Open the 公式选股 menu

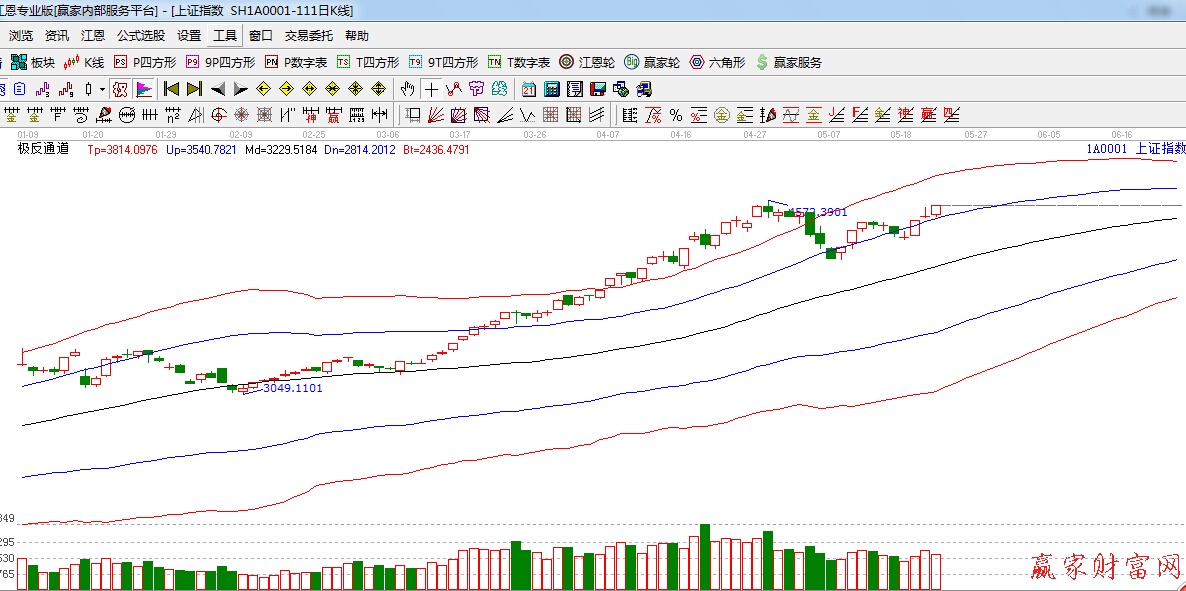click(141, 36)
